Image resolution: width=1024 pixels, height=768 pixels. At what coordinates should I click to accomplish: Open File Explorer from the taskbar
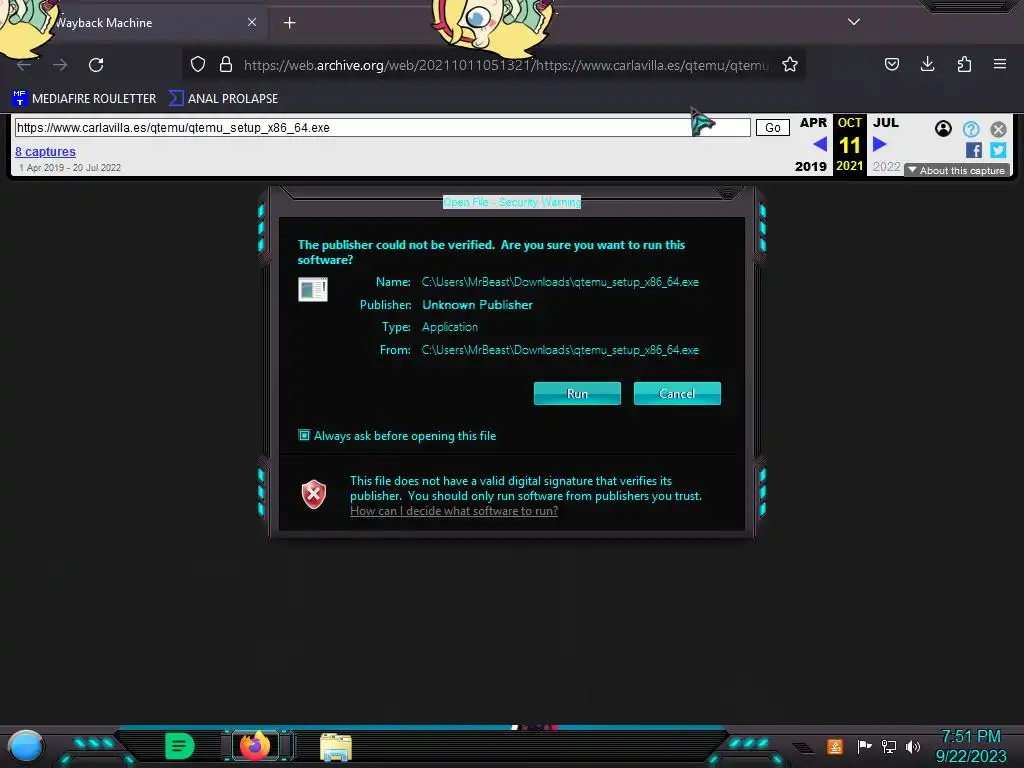tap(336, 747)
